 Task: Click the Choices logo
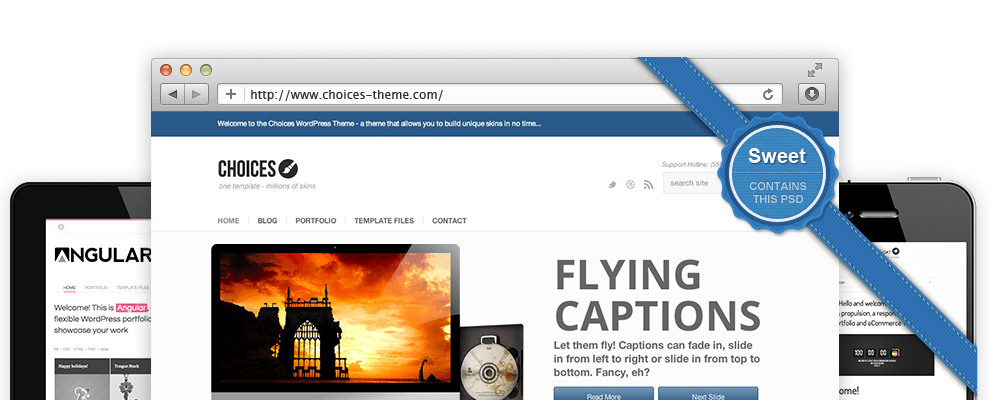point(258,168)
